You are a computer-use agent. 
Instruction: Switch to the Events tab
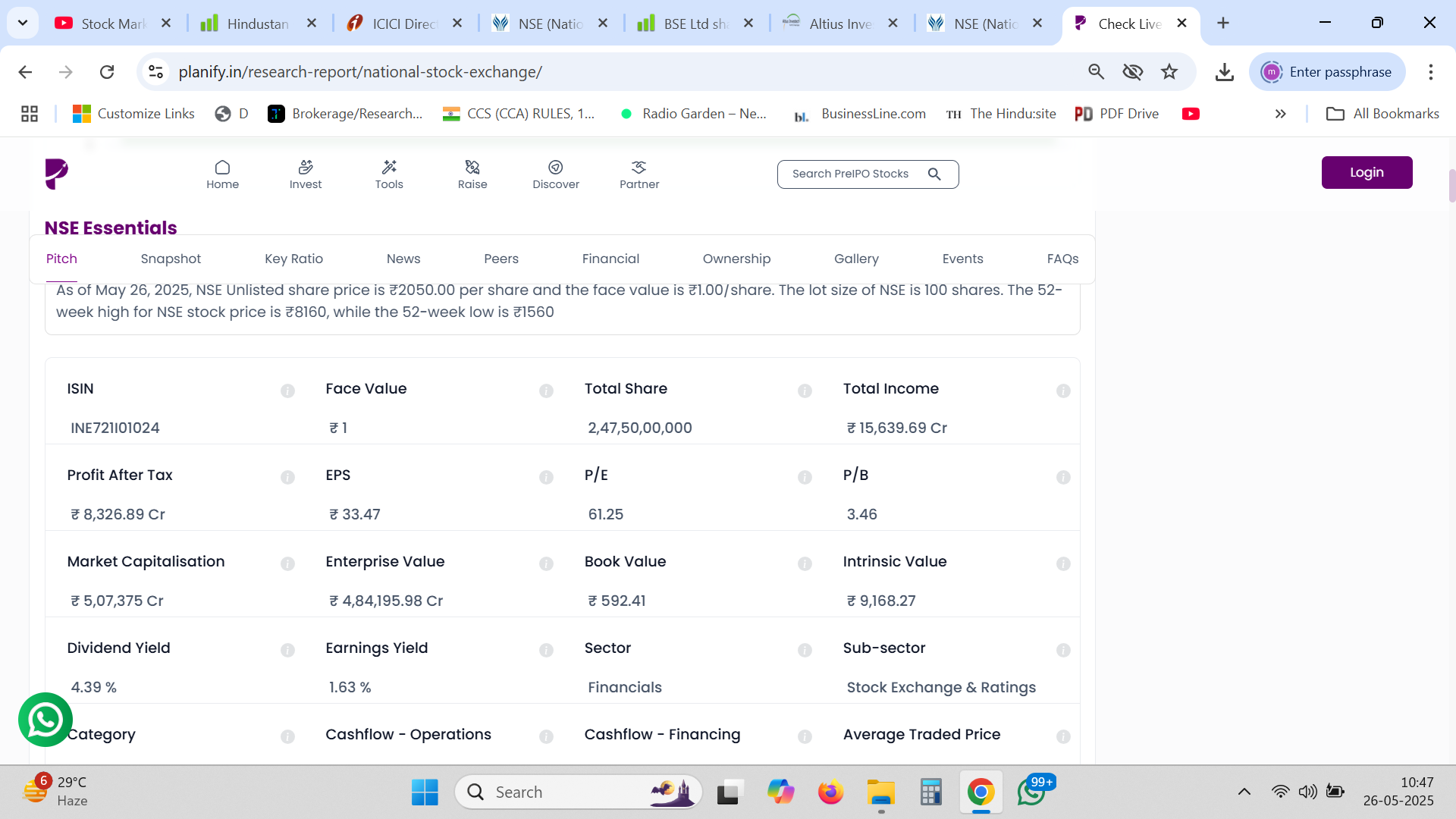pyautogui.click(x=962, y=259)
